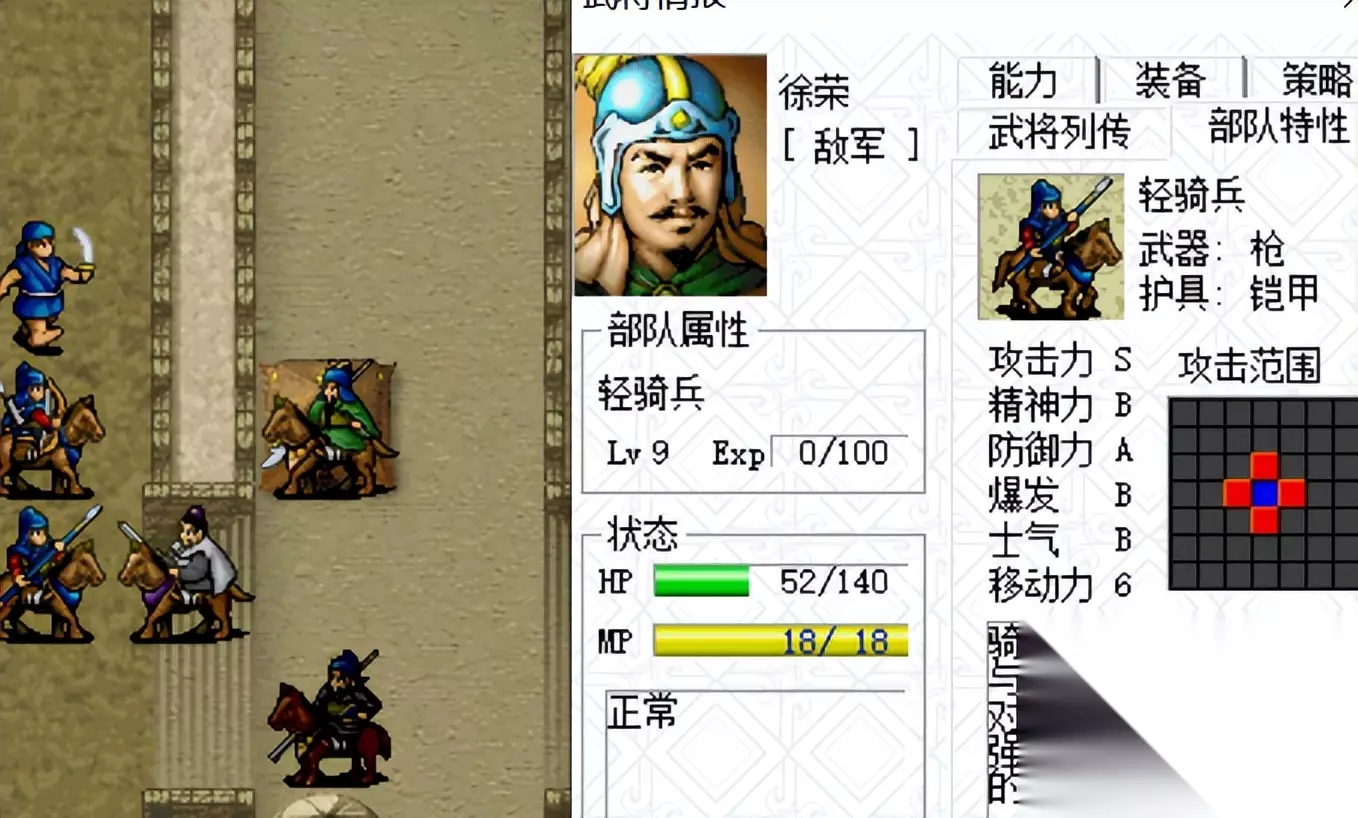Click the blue center cell of attack range grid
1358x818 pixels.
tap(1264, 493)
